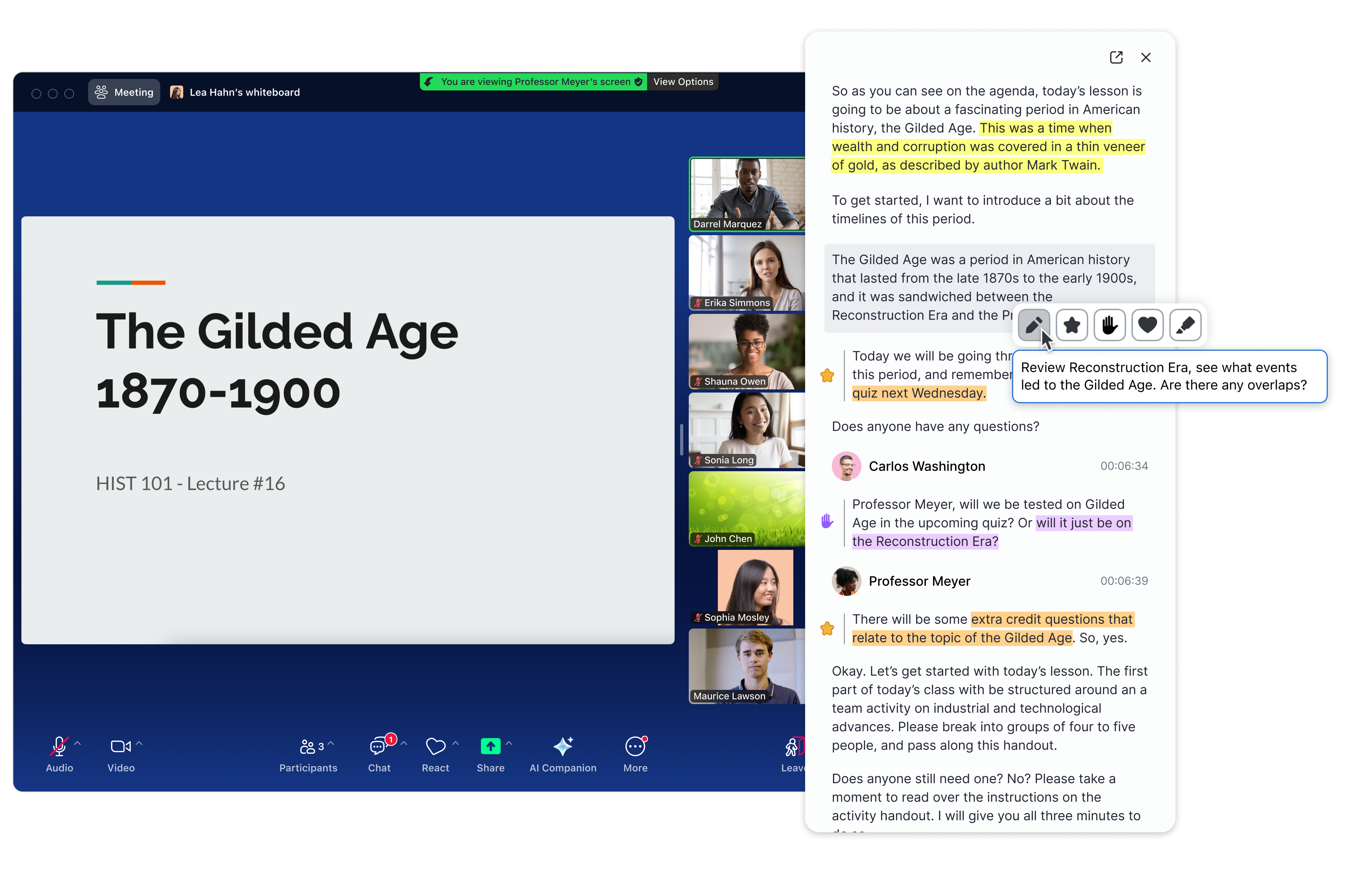Click Professor Meyer's name in transcript
Viewport: 1372px width, 896px height.
920,581
